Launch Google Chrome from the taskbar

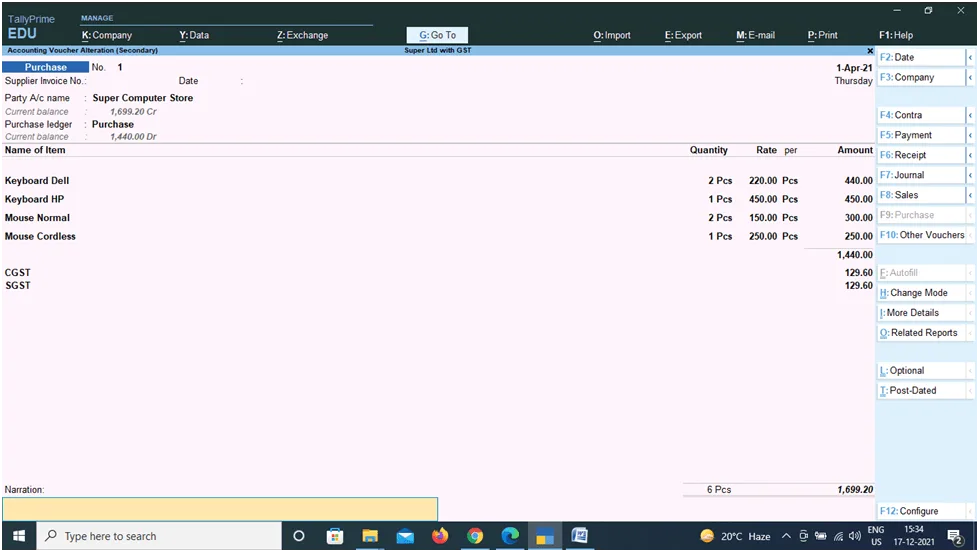pyautogui.click(x=475, y=536)
